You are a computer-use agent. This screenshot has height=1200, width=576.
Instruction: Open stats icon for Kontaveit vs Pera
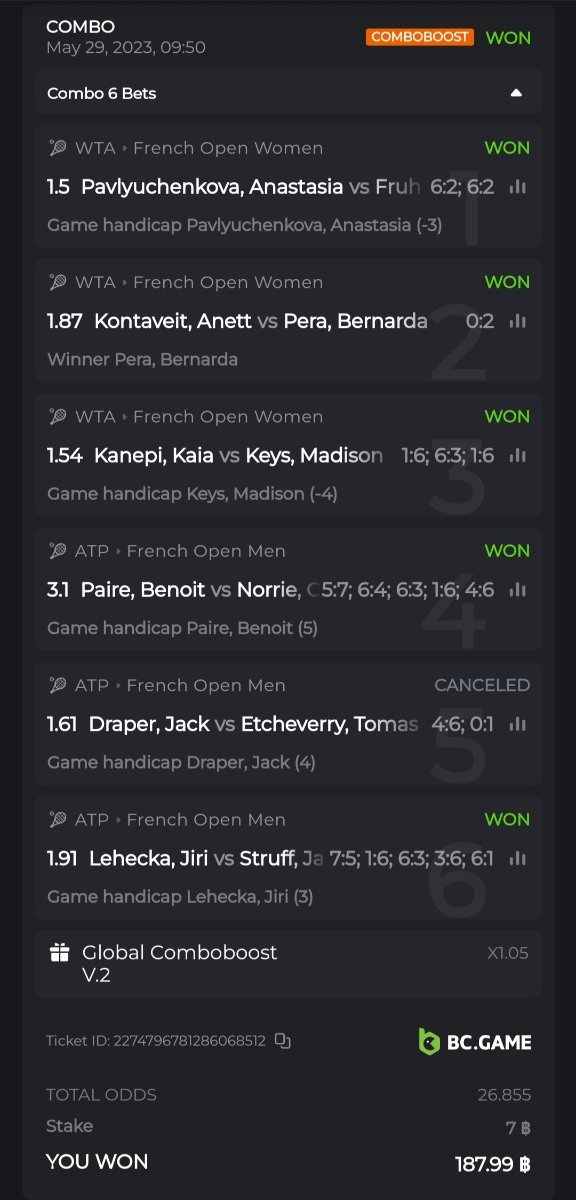click(517, 321)
